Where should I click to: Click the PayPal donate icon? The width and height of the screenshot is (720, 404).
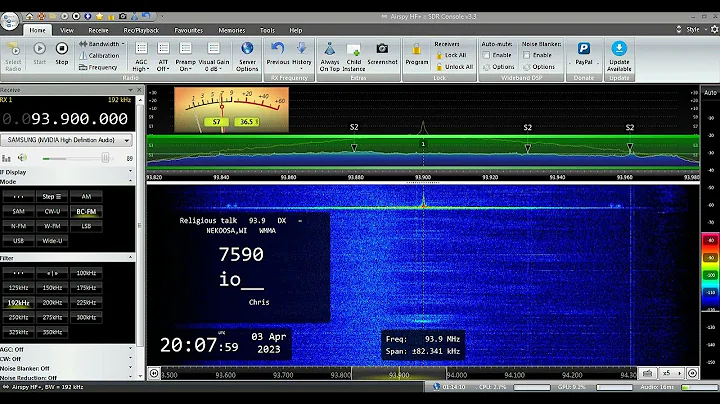click(x=584, y=48)
